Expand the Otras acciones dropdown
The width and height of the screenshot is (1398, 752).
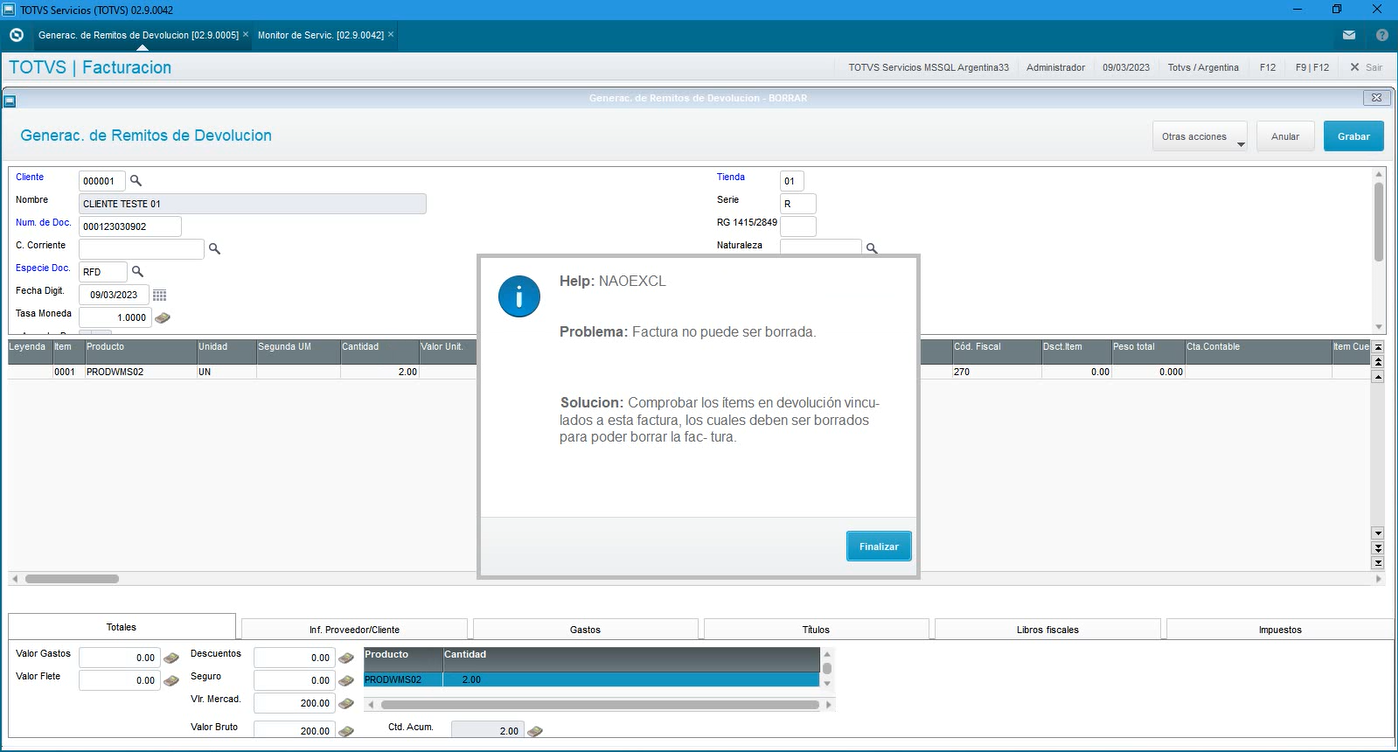(1199, 136)
